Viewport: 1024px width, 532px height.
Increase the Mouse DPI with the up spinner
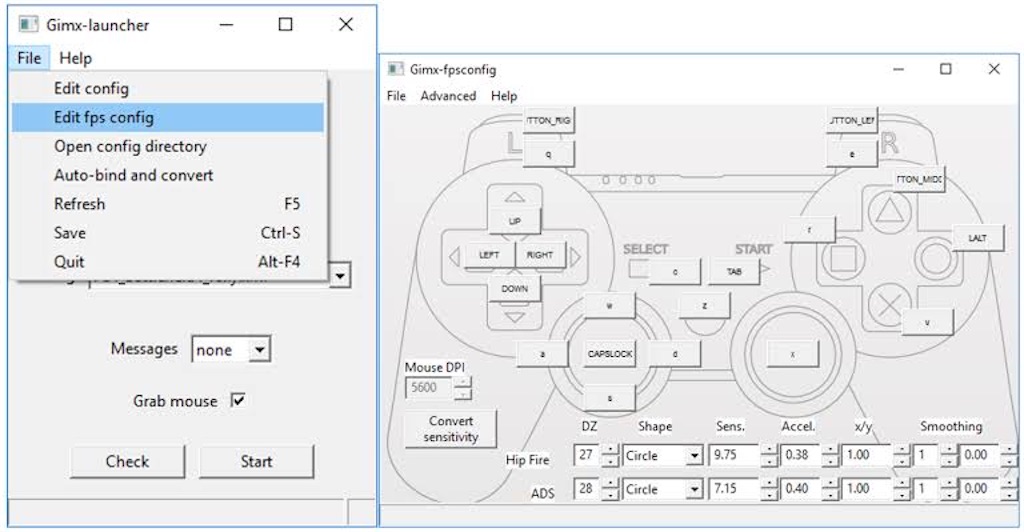462,382
